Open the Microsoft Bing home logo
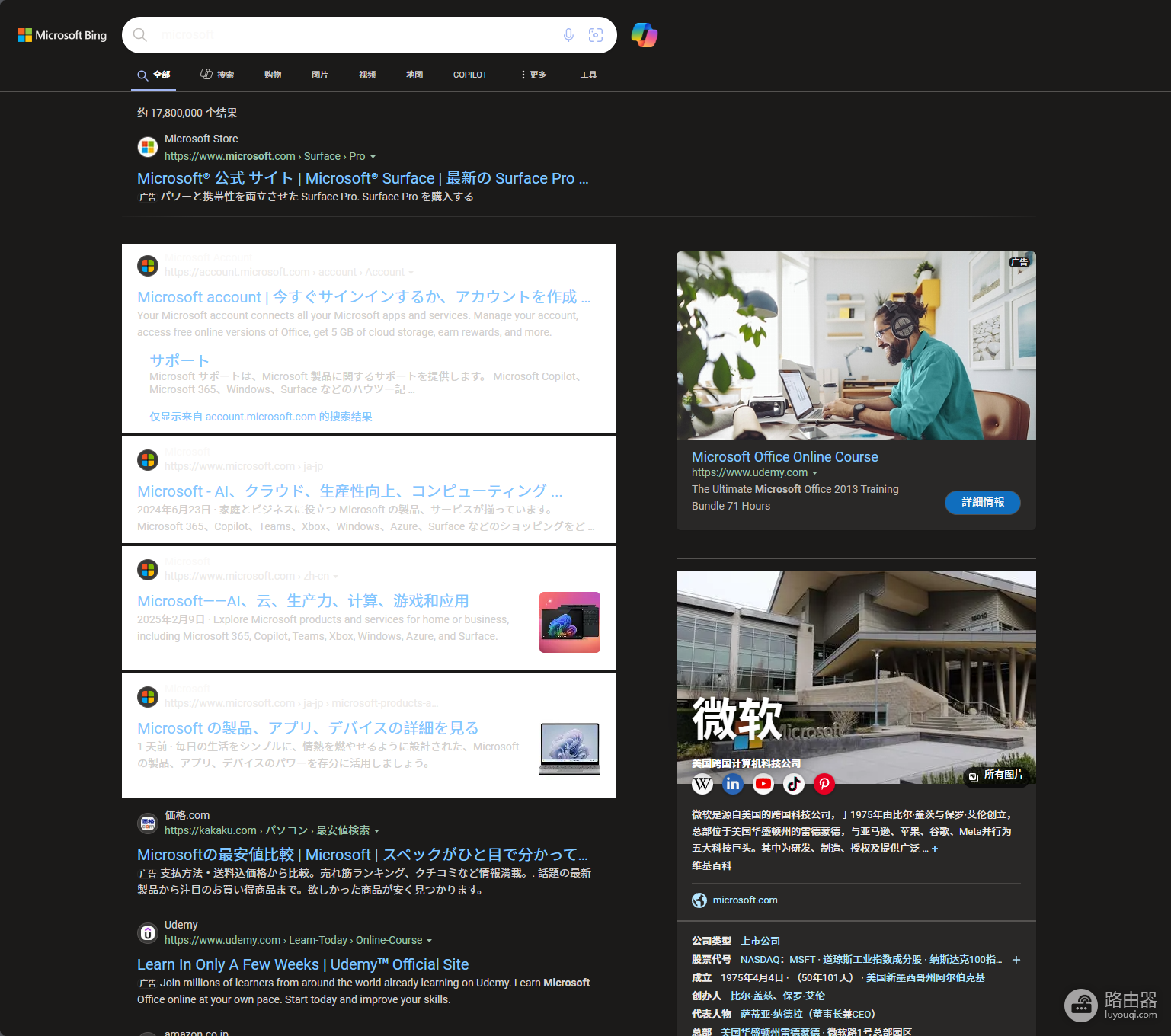1171x1036 pixels. coord(62,35)
